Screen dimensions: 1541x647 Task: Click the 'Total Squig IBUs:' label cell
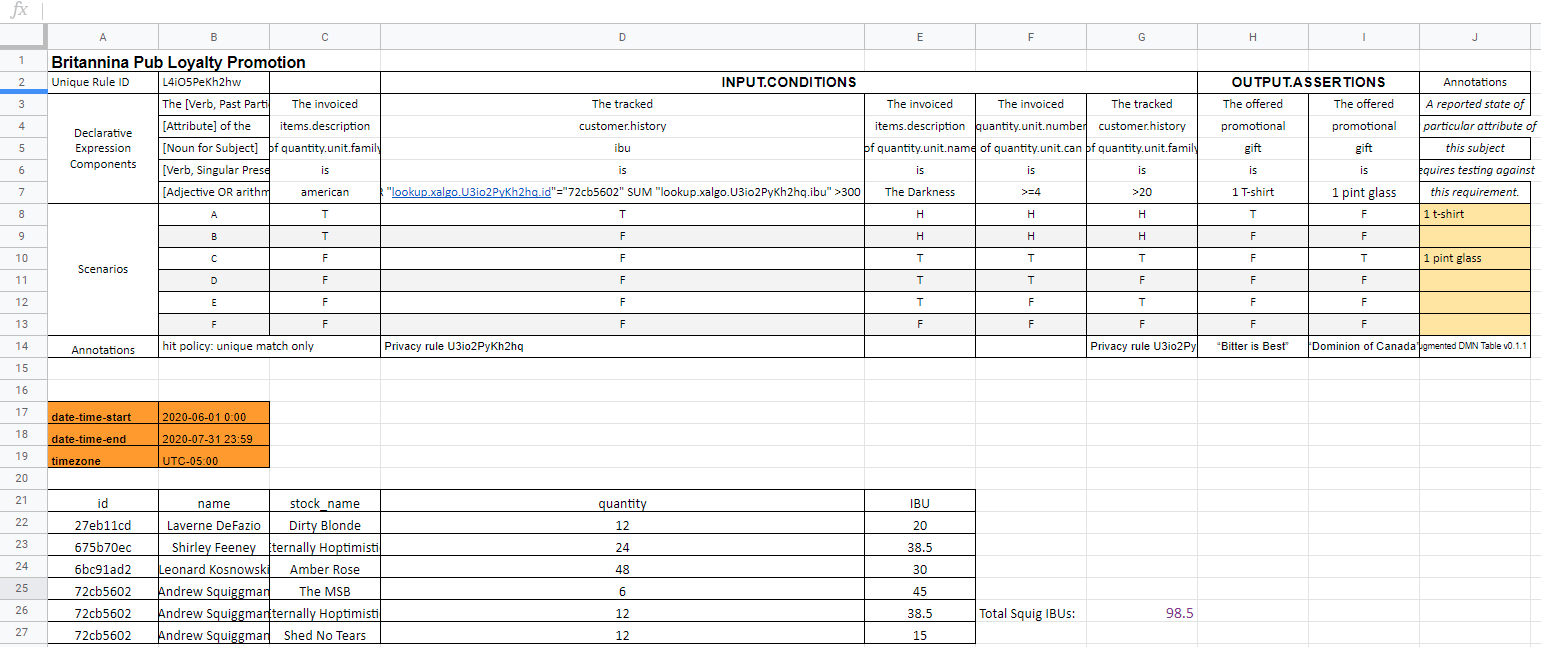tap(1031, 613)
